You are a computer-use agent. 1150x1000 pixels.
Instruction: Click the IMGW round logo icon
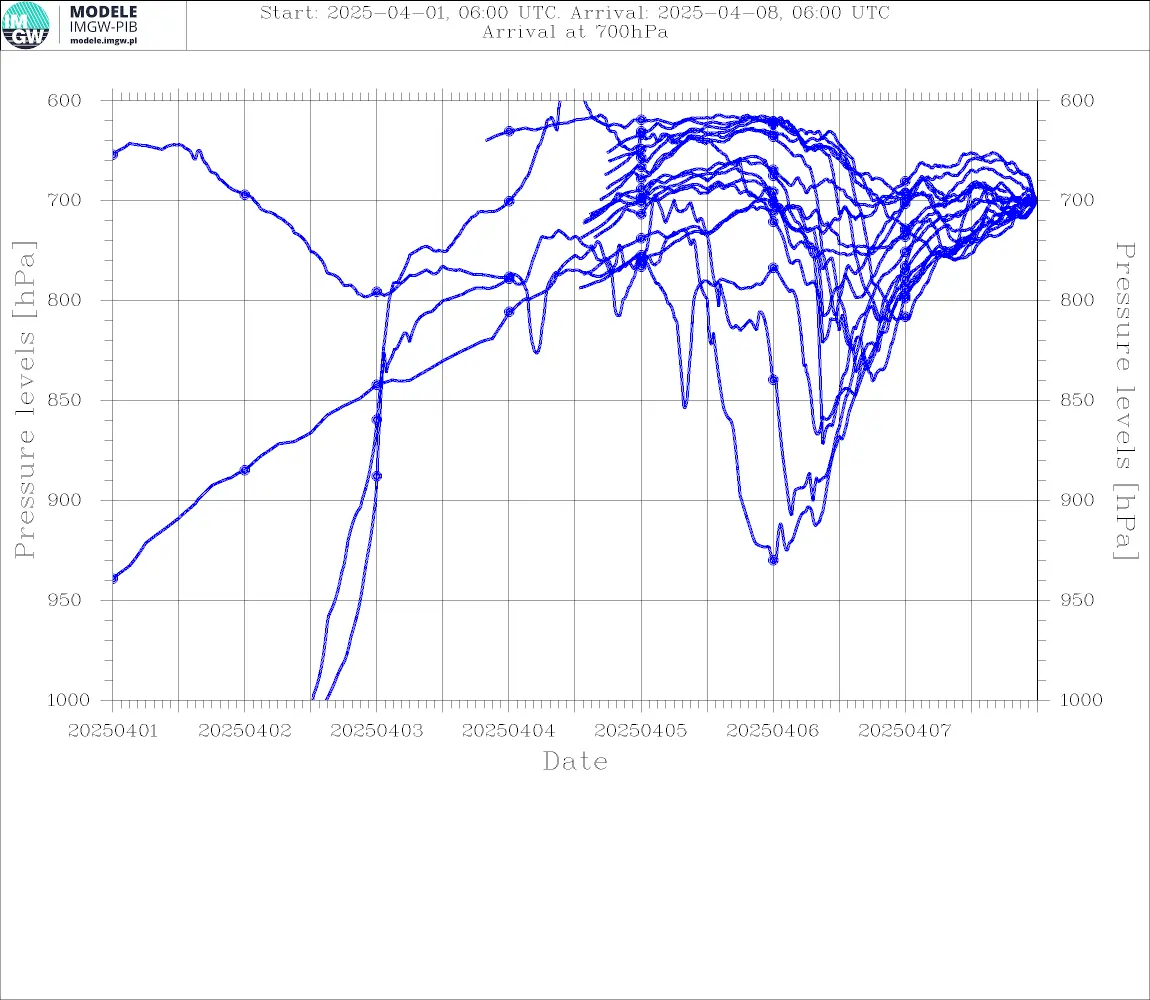coord(26,26)
